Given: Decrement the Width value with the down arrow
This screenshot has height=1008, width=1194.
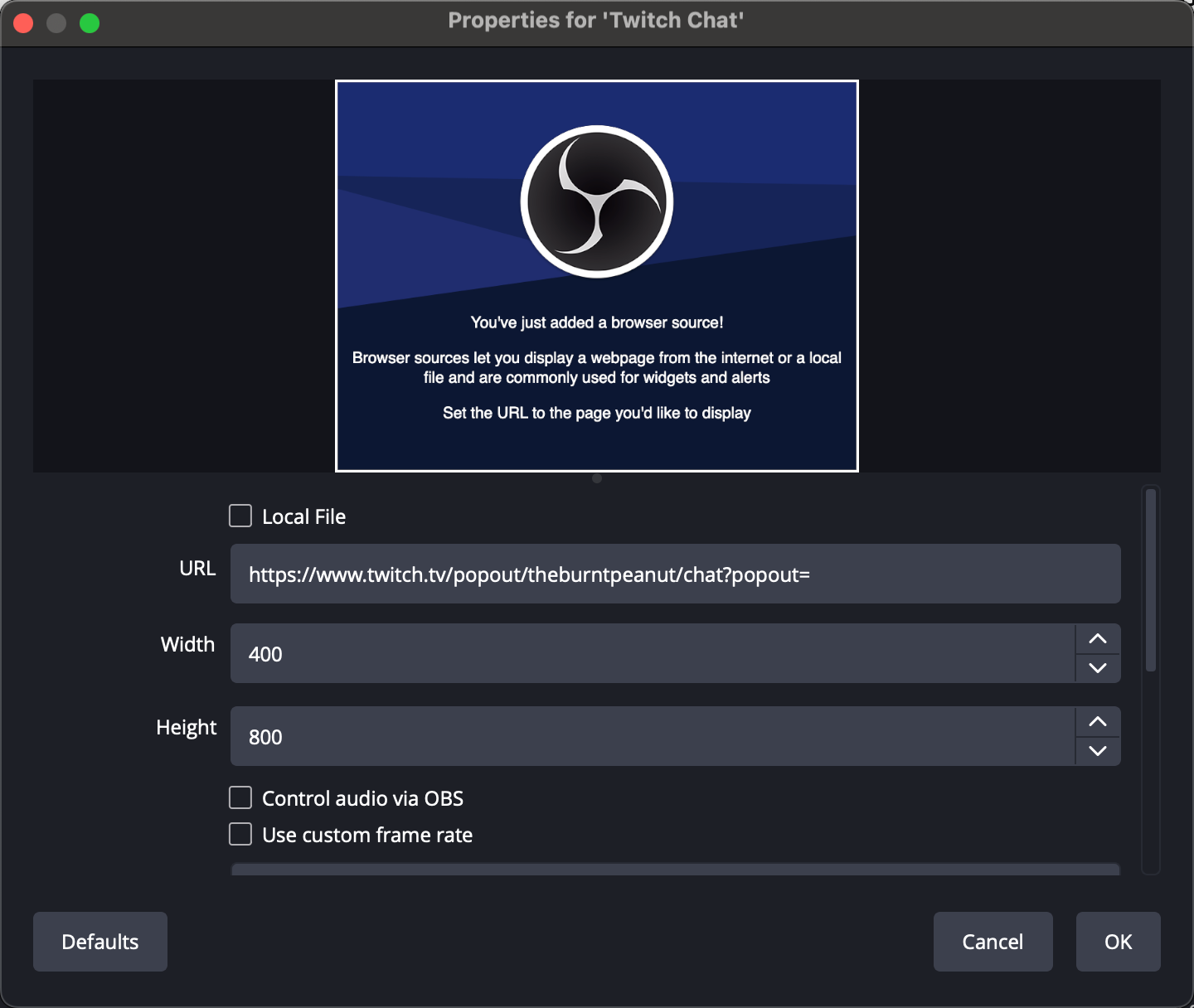Looking at the screenshot, I should point(1097,668).
